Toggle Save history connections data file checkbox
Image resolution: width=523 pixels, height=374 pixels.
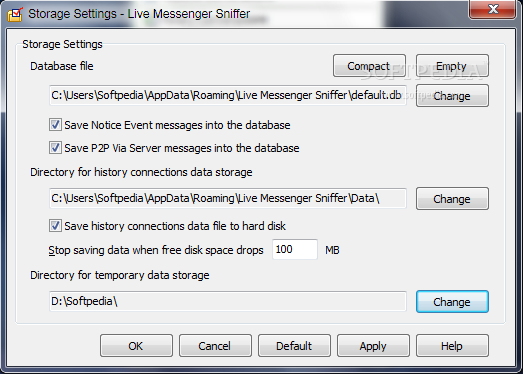55,226
